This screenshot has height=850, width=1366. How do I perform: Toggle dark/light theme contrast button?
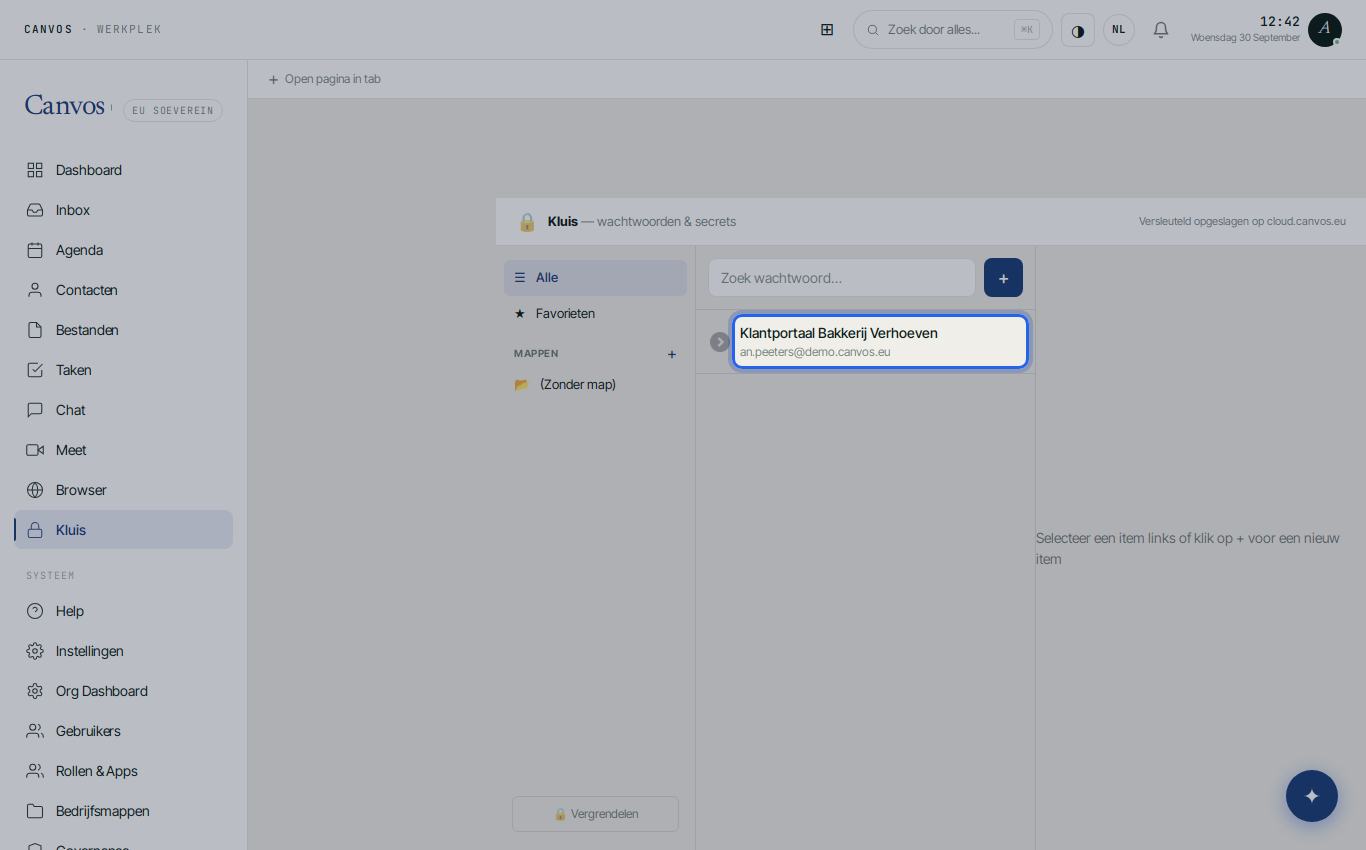tap(1078, 30)
